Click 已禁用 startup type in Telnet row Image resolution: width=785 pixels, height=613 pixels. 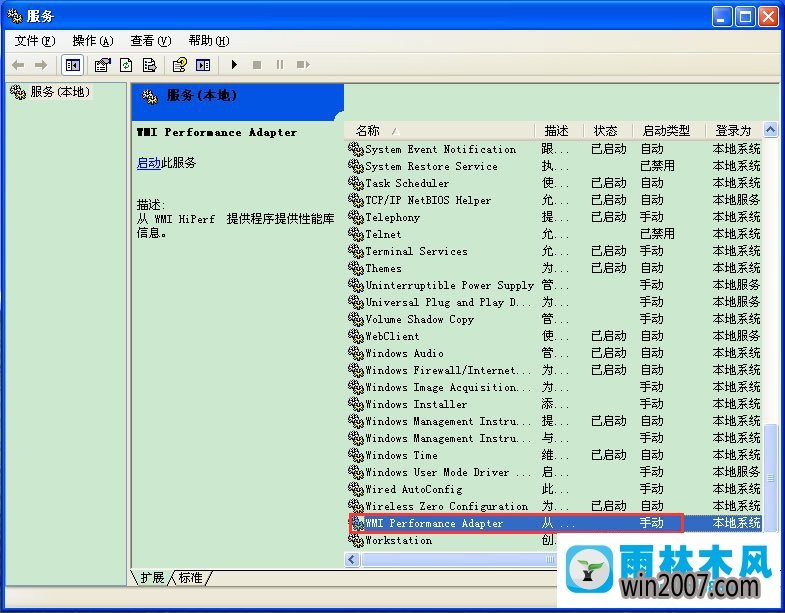pos(657,234)
